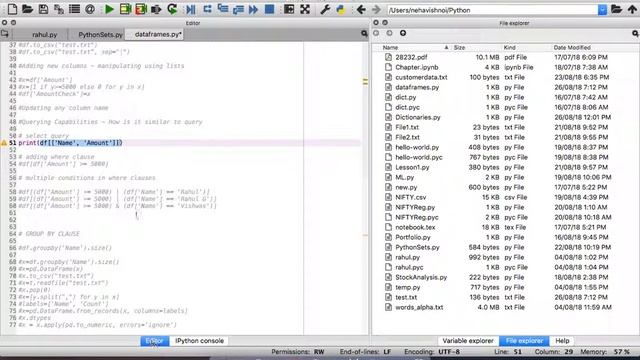Save the current file with the floppy icon
Image resolution: width=640 pixels, height=360 pixels.
pyautogui.click(x=43, y=9)
